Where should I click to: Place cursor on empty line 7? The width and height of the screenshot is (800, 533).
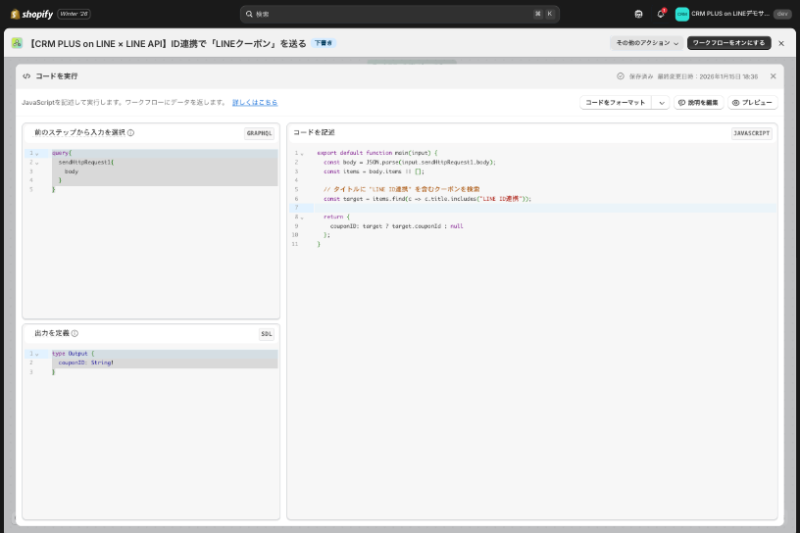point(545,208)
